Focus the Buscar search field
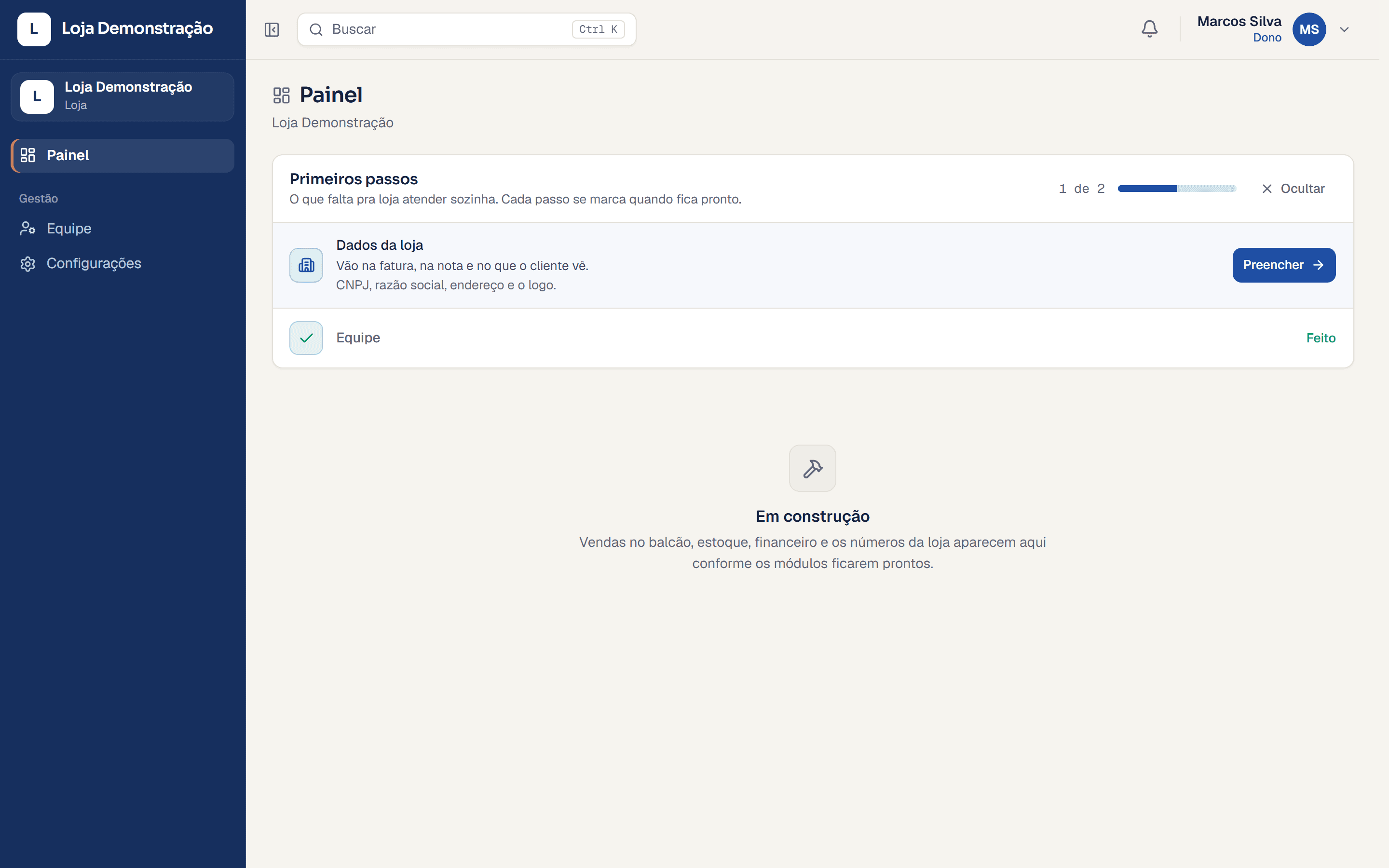The height and width of the screenshot is (868, 1389). click(x=467, y=29)
